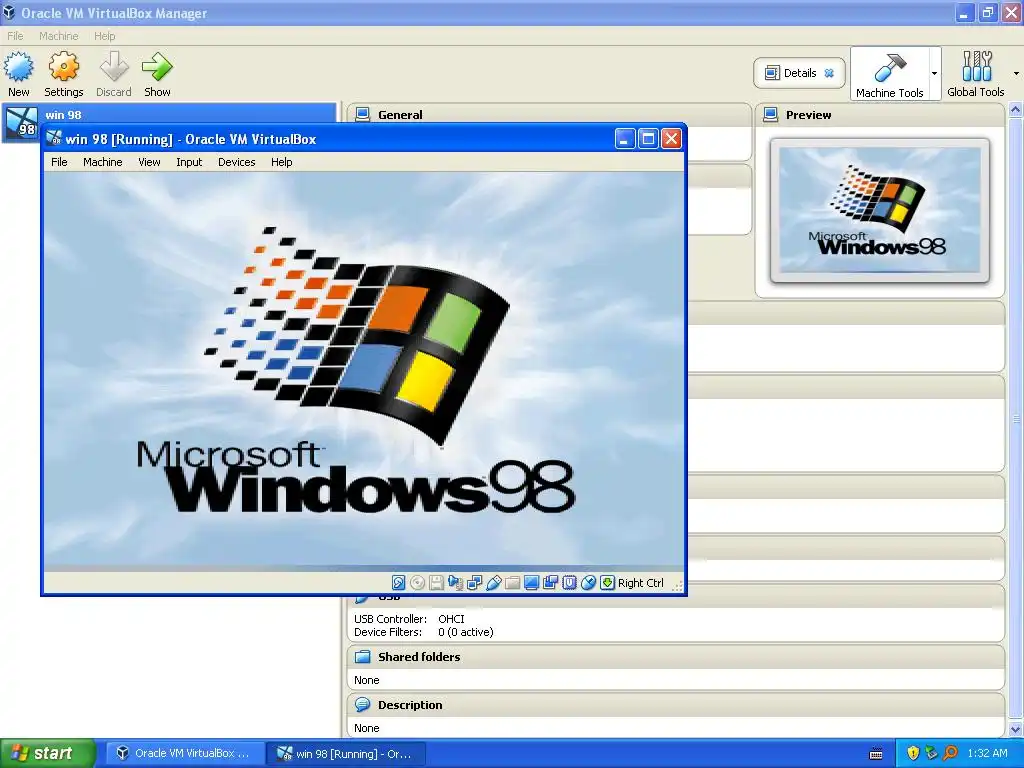1024x768 pixels.
Task: Click the 1:32 AM system clock
Action: [987, 753]
